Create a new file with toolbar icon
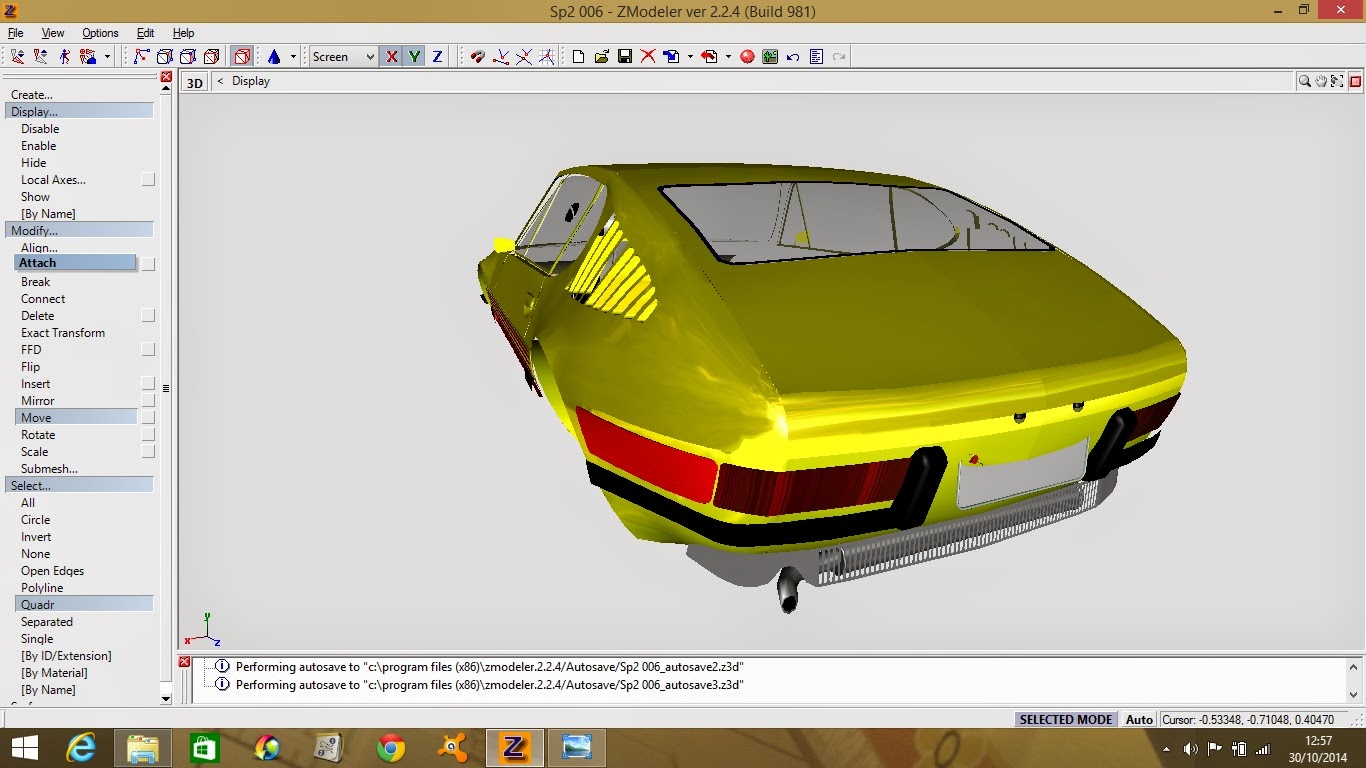Screen dimensions: 1366x768 (x=579, y=57)
